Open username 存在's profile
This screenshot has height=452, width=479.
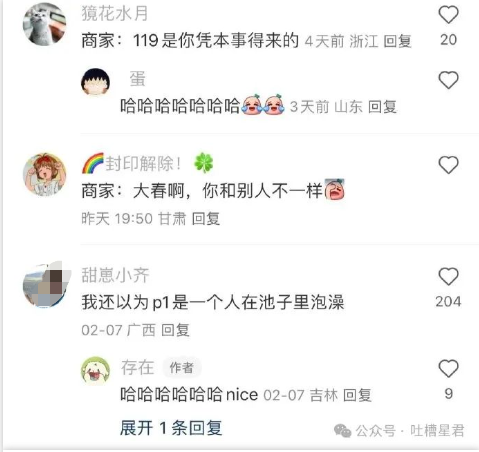(137, 367)
